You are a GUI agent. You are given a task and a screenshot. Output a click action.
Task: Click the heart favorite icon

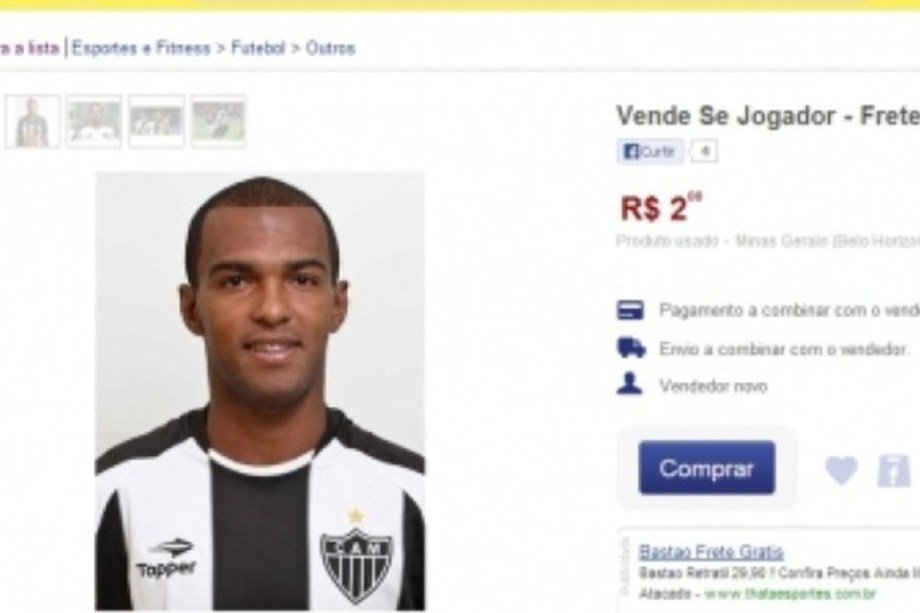(x=841, y=470)
